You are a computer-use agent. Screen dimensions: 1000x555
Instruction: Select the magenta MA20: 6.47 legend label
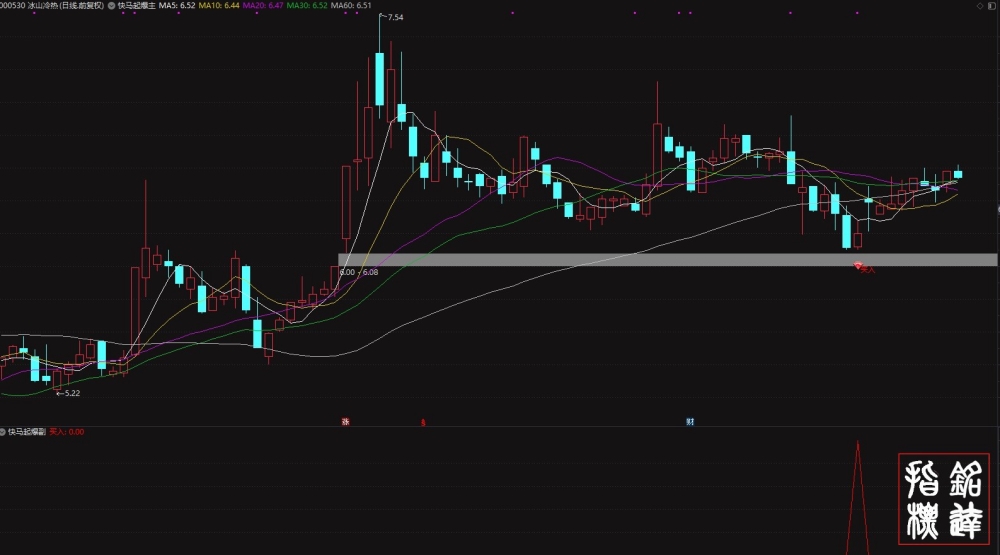pyautogui.click(x=263, y=5)
